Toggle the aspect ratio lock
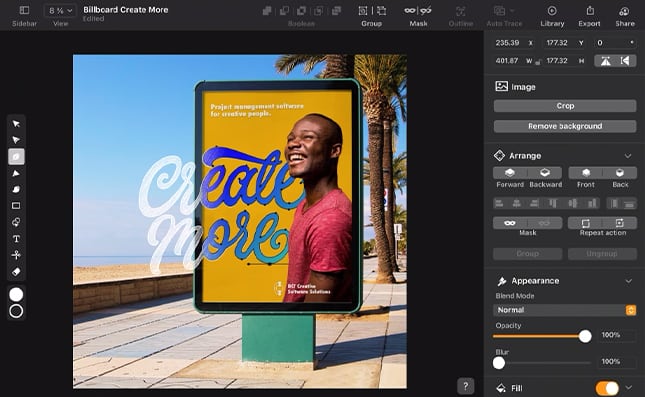This screenshot has width=645, height=397. [538, 63]
